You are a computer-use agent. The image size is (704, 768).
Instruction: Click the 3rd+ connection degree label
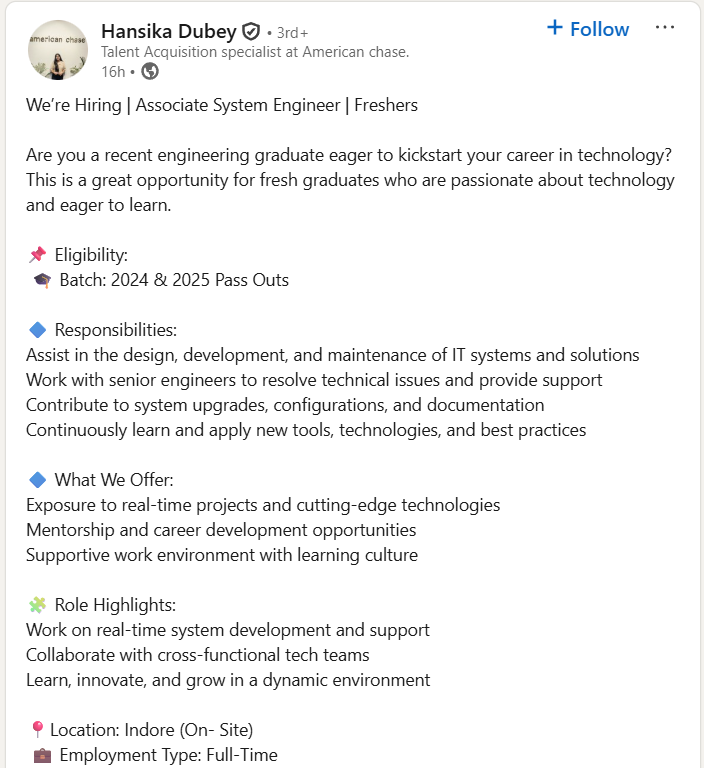pos(292,31)
